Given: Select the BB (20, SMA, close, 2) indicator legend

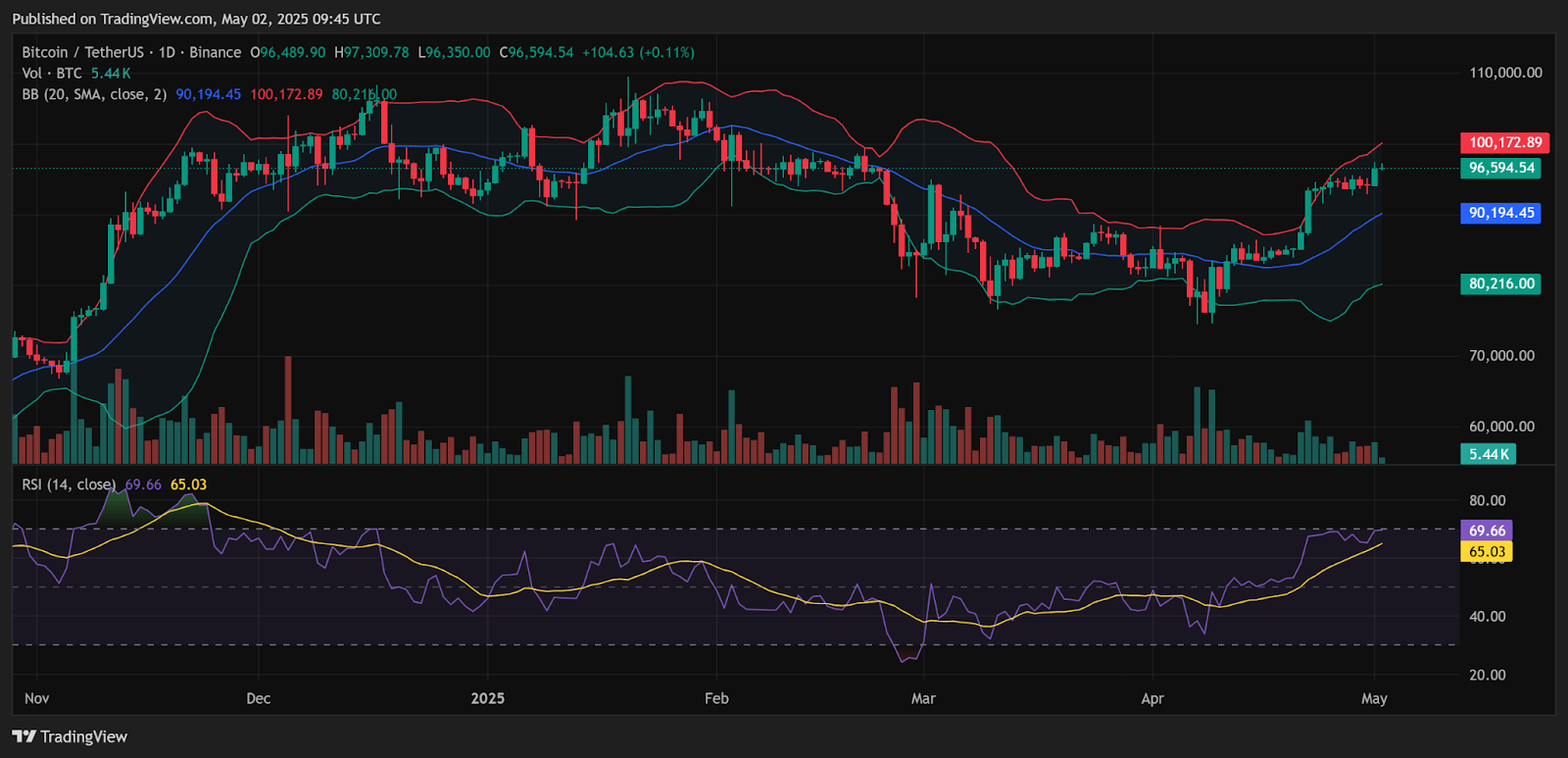Looking at the screenshot, I should click(94, 95).
